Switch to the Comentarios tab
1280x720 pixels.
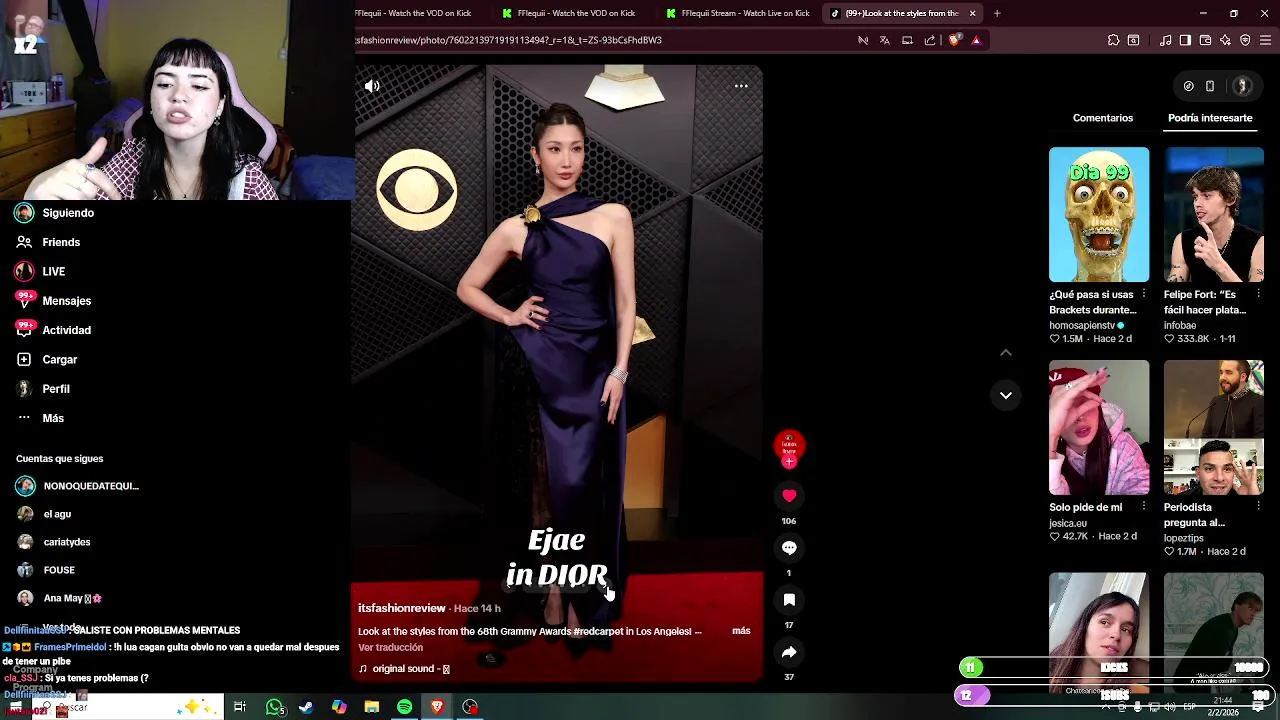pyautogui.click(x=1103, y=118)
